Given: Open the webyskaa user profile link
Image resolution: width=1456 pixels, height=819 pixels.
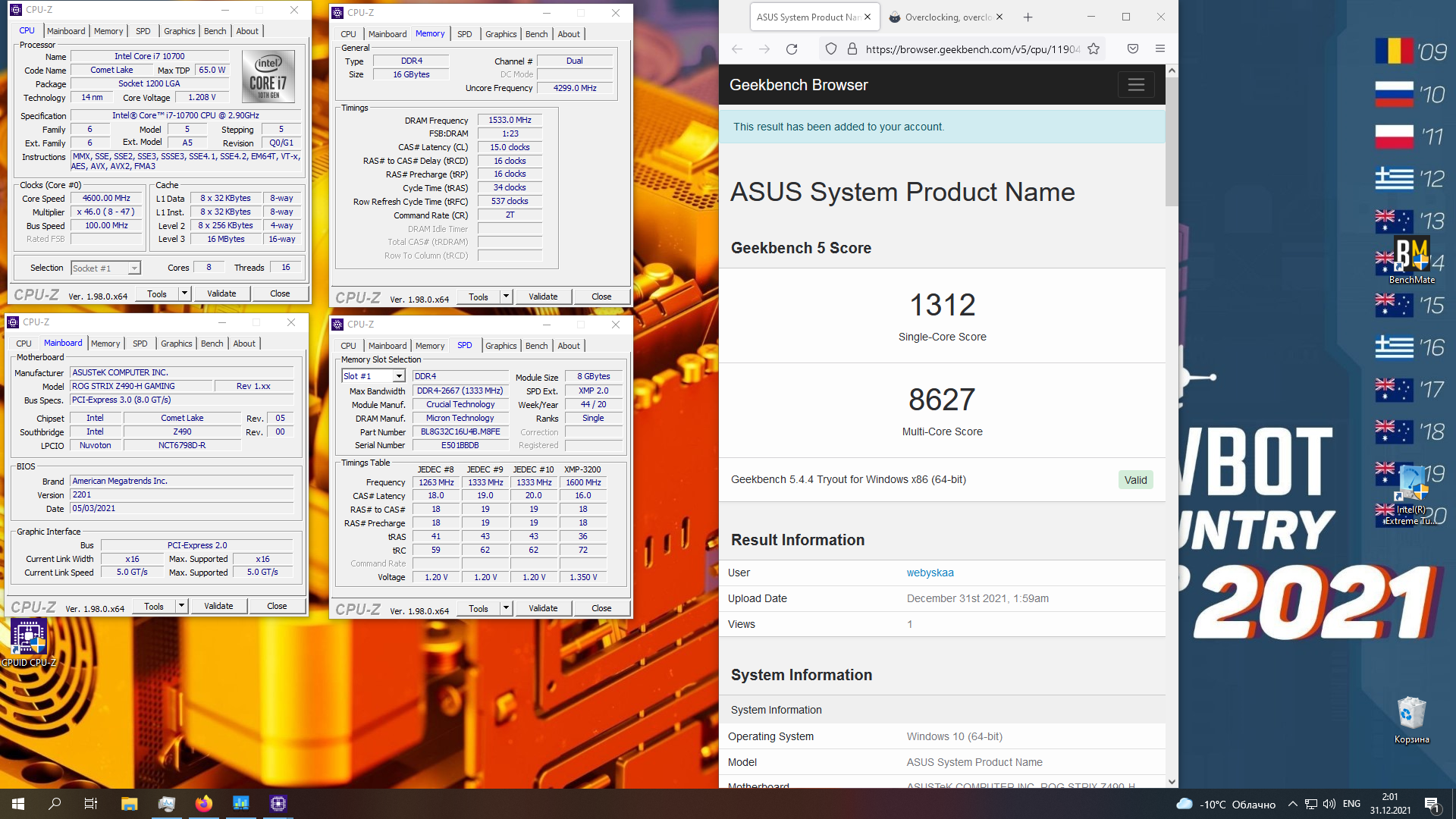Looking at the screenshot, I should point(930,573).
